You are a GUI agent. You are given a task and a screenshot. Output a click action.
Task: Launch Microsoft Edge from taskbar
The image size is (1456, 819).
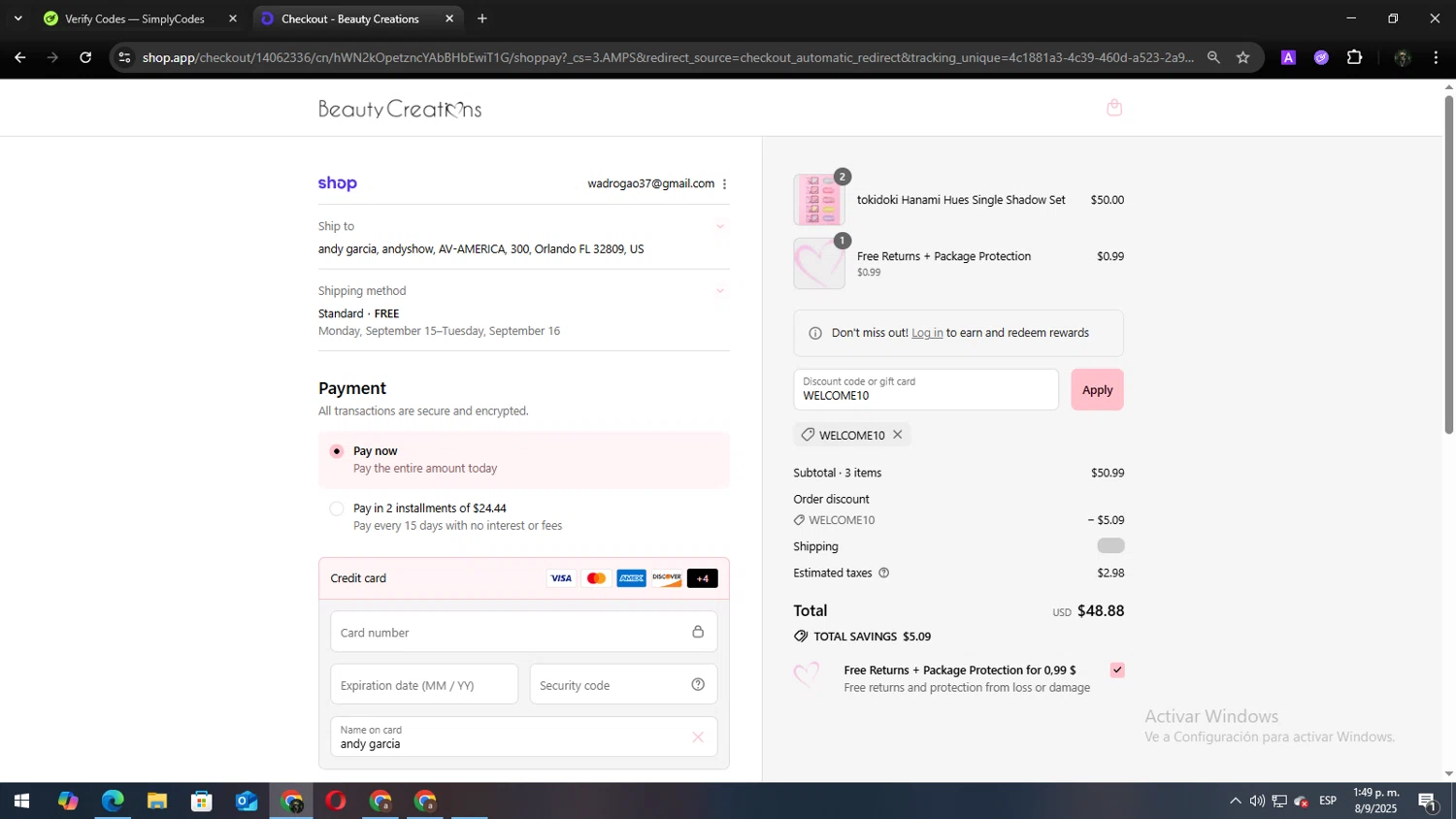click(x=113, y=801)
